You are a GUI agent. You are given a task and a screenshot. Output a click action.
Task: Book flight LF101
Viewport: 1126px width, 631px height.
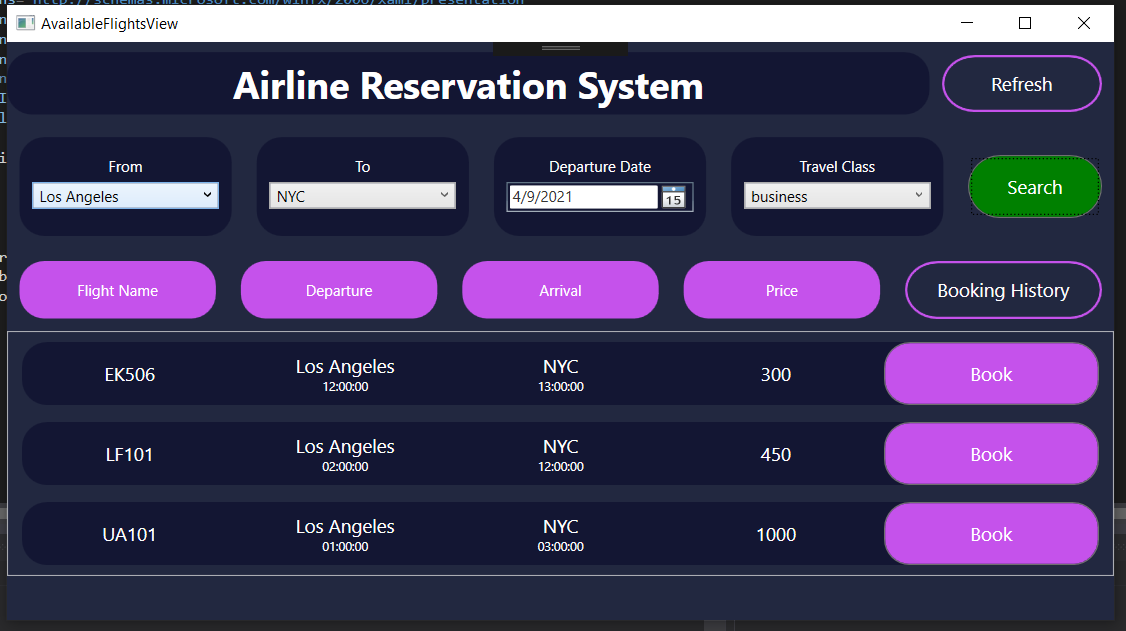[x=990, y=453]
